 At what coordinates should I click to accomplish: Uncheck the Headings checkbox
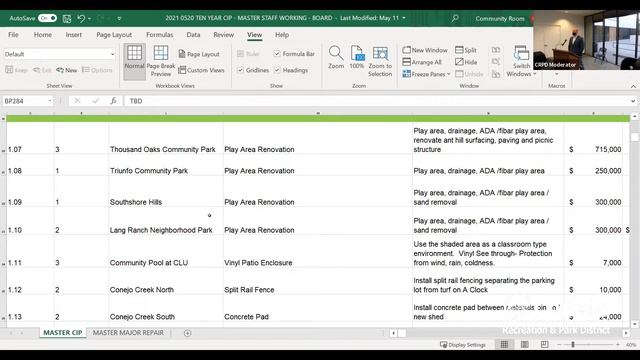coord(277,70)
